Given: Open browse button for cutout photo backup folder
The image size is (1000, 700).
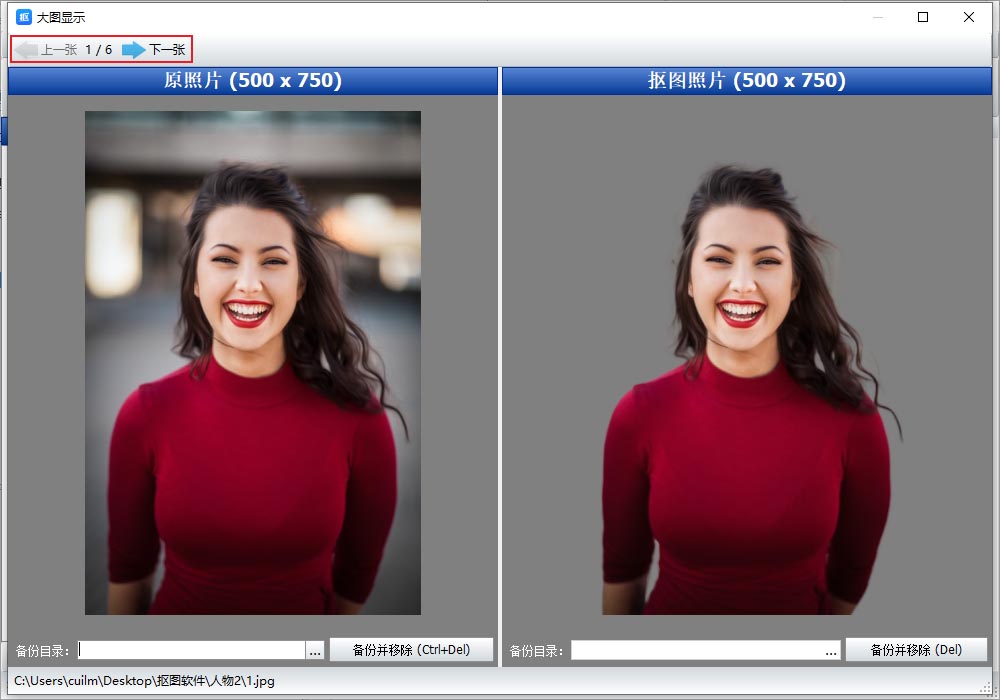Looking at the screenshot, I should point(831,651).
